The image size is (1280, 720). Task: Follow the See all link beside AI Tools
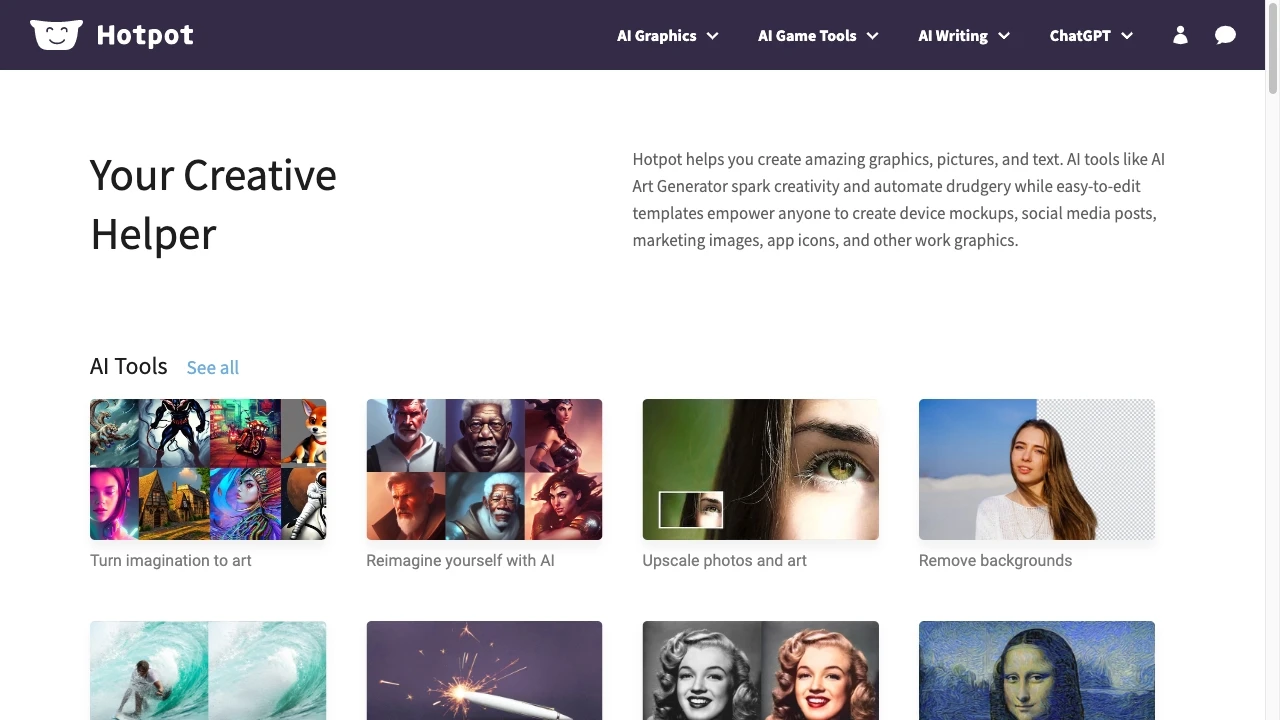(x=212, y=367)
